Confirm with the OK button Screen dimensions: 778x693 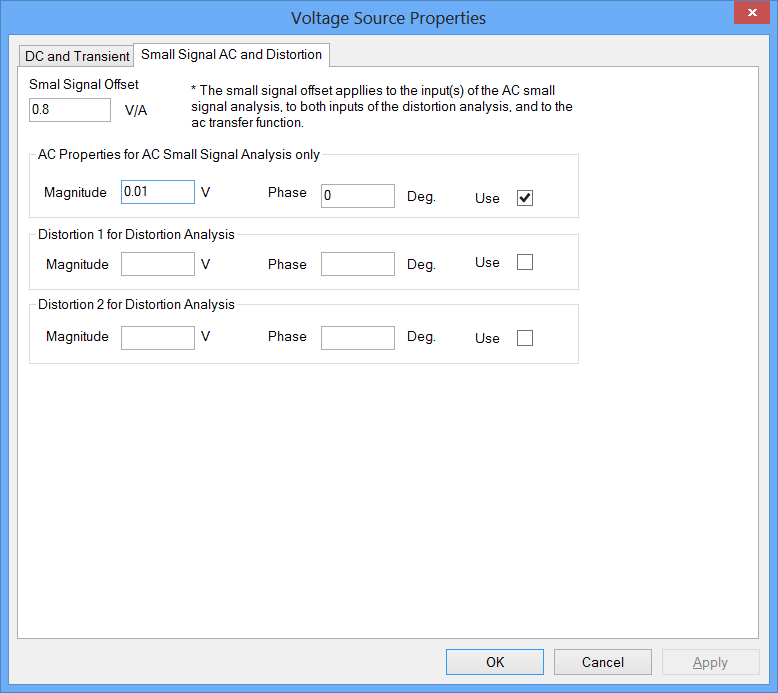click(x=495, y=662)
